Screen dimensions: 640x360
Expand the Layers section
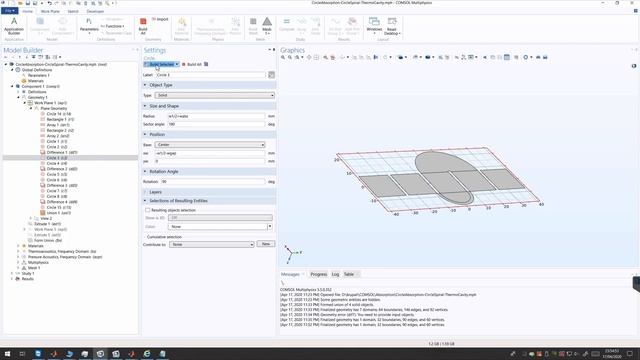pyautogui.click(x=145, y=192)
